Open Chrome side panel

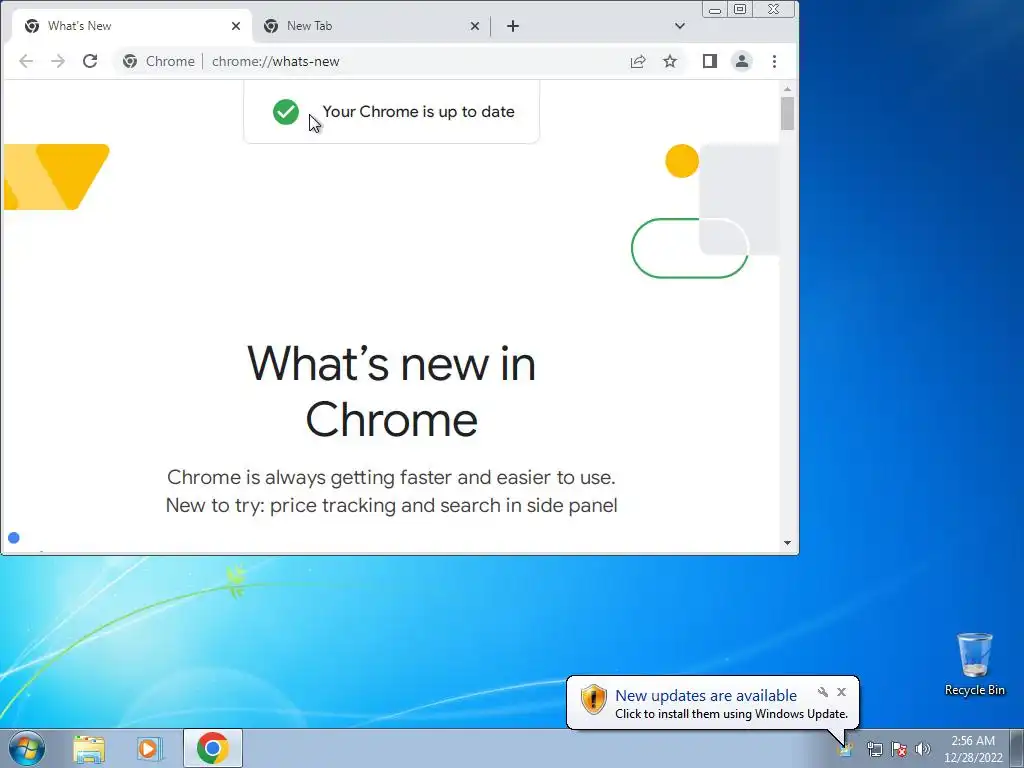pos(710,61)
